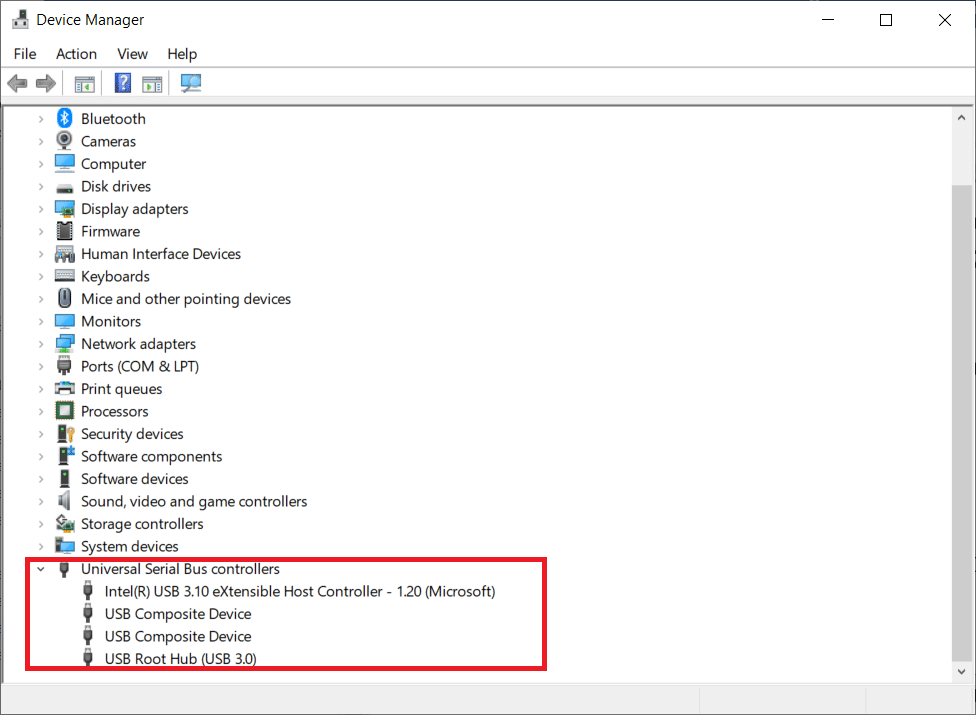Select the Security devices label

tap(132, 434)
